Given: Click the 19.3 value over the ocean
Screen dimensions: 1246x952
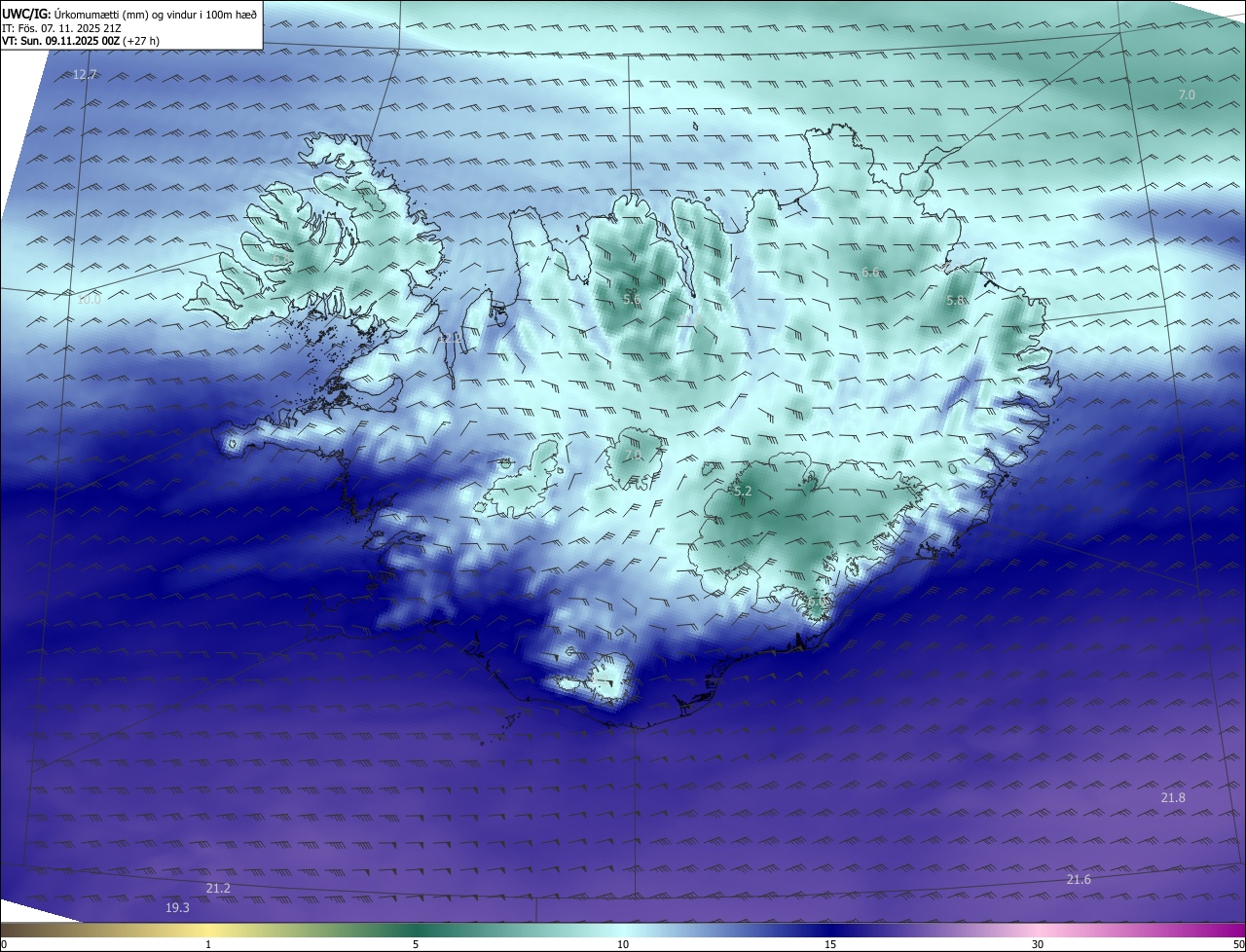Looking at the screenshot, I should [x=177, y=908].
